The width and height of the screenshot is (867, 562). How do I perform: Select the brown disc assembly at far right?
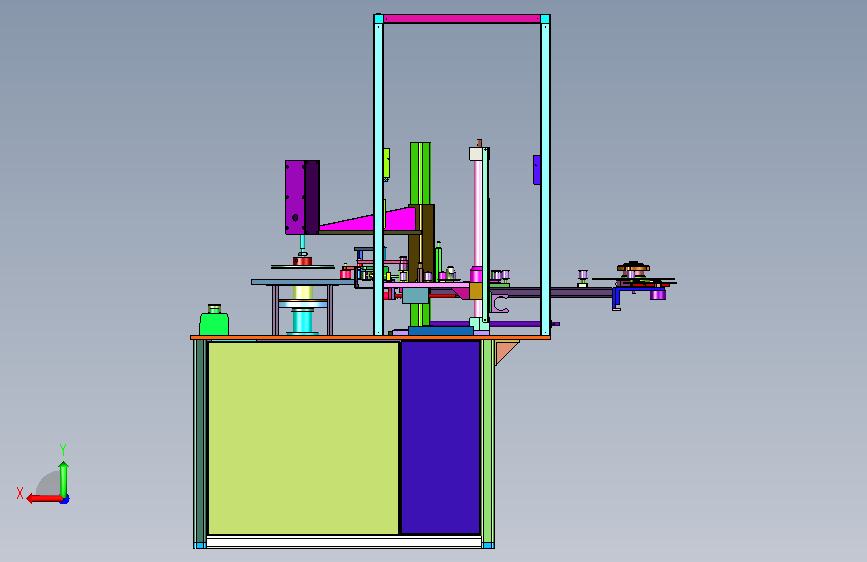click(634, 267)
